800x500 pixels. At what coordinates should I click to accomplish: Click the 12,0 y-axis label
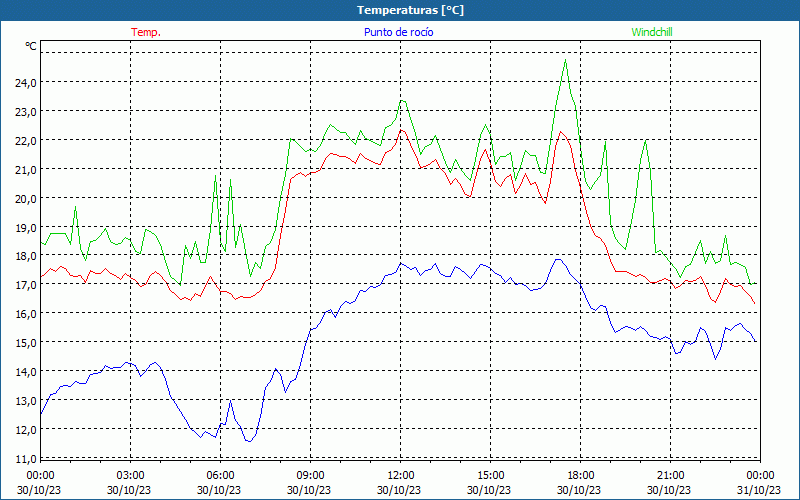tap(26, 430)
